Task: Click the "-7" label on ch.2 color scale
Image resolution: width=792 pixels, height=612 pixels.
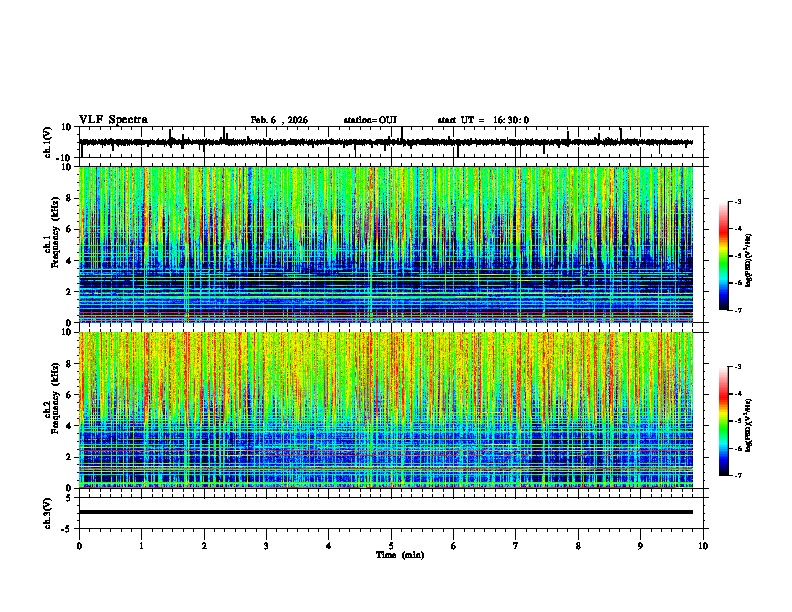Action: 737,476
